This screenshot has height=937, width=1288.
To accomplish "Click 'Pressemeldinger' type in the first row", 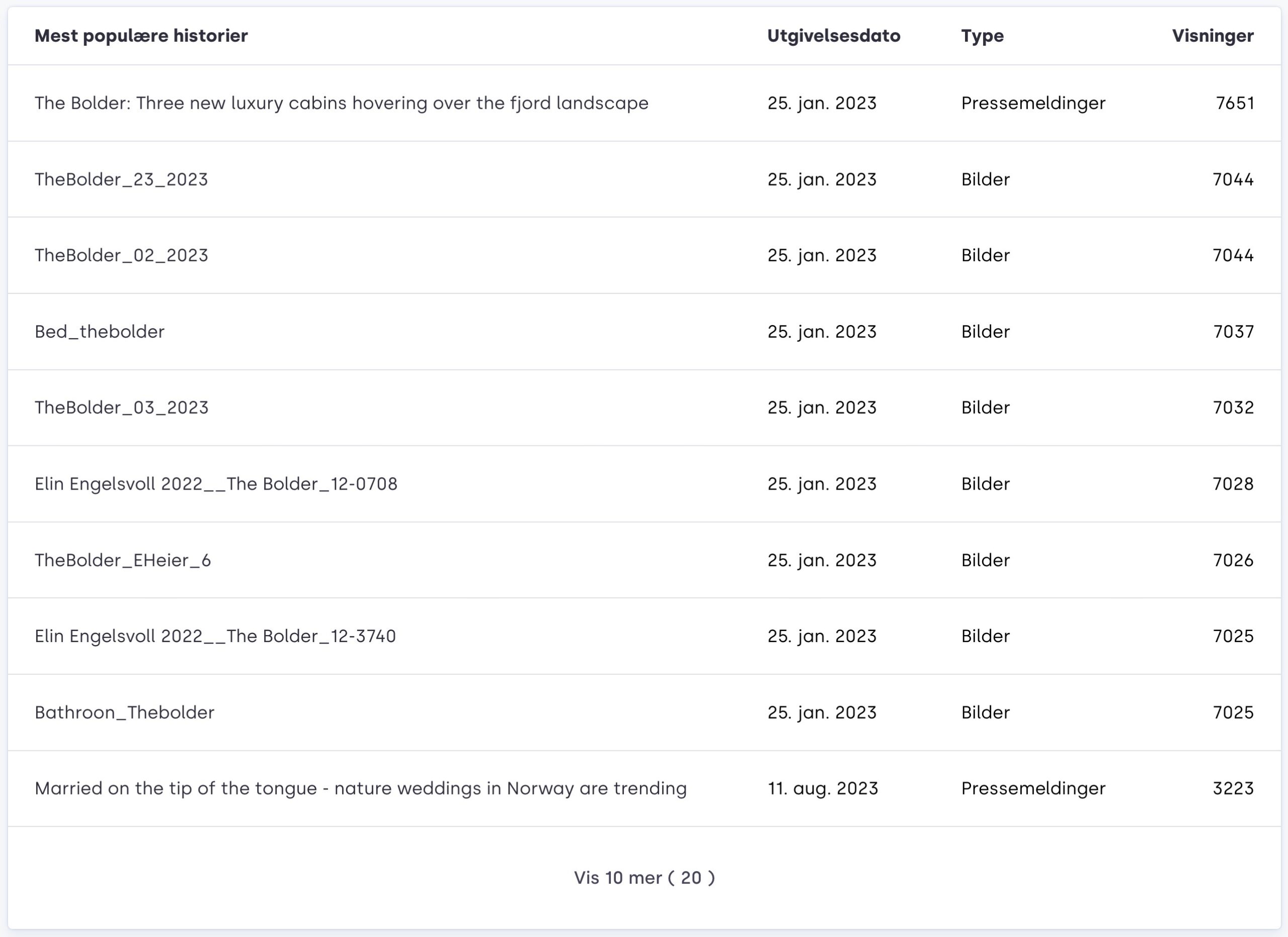I will tap(1033, 103).
